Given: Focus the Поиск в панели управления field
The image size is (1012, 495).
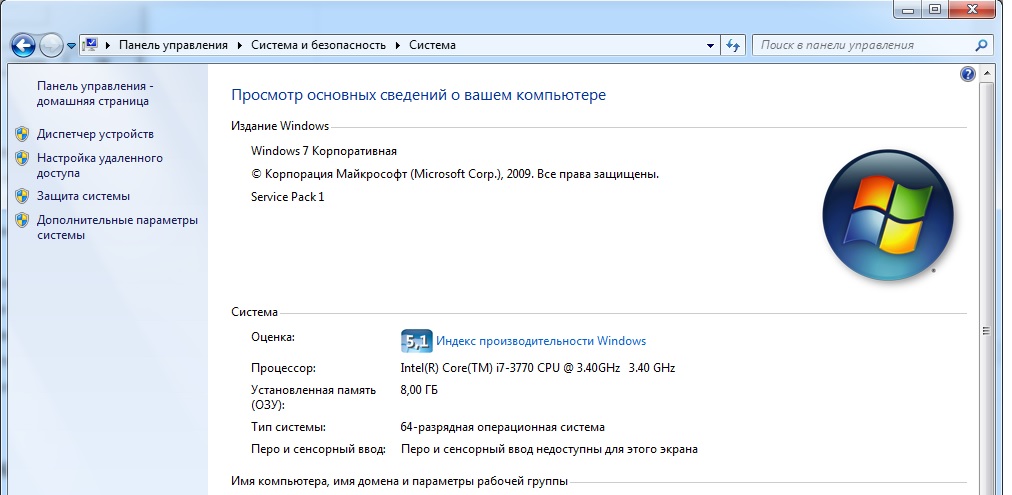Looking at the screenshot, I should [860, 45].
